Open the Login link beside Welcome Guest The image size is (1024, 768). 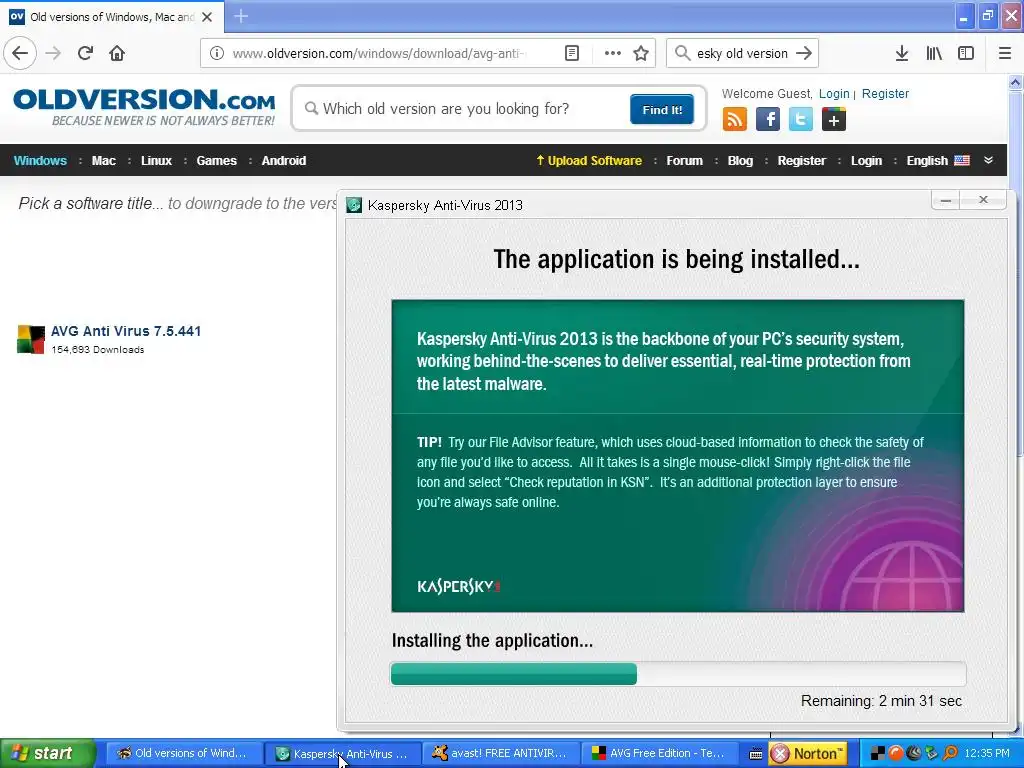coord(834,93)
